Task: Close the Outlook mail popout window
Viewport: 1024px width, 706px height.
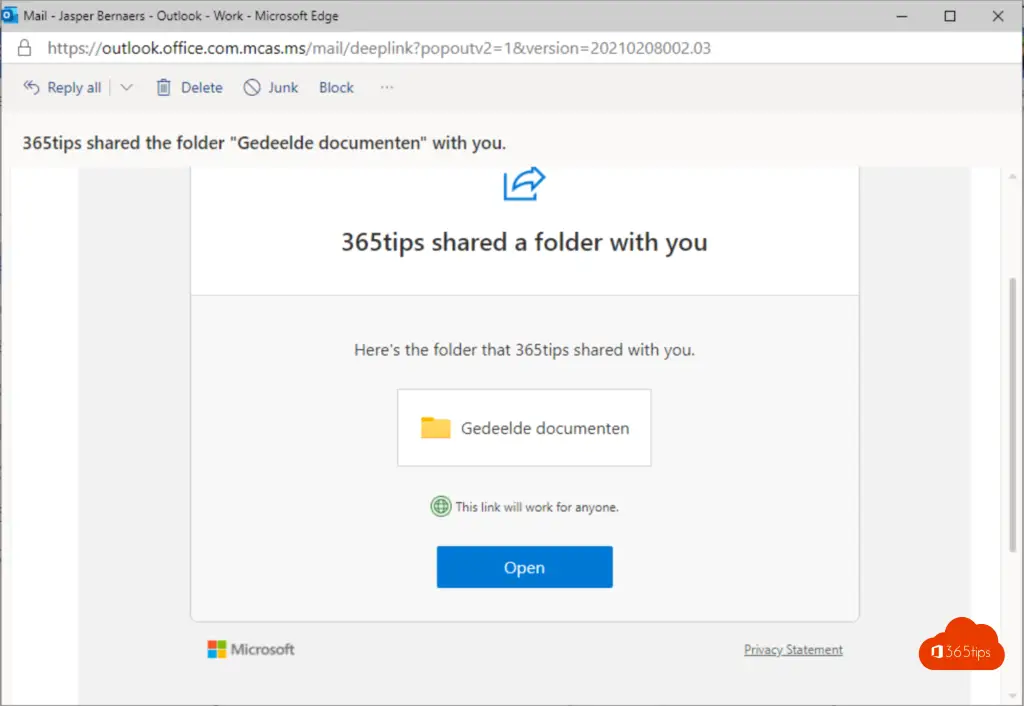Action: coord(996,16)
